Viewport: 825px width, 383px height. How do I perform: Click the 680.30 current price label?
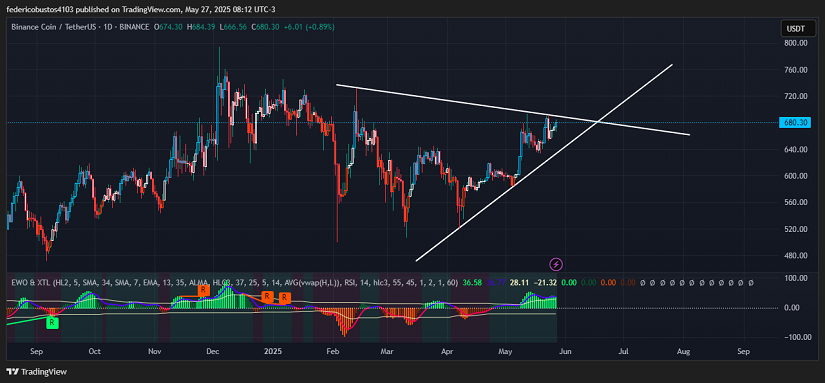[x=796, y=123]
